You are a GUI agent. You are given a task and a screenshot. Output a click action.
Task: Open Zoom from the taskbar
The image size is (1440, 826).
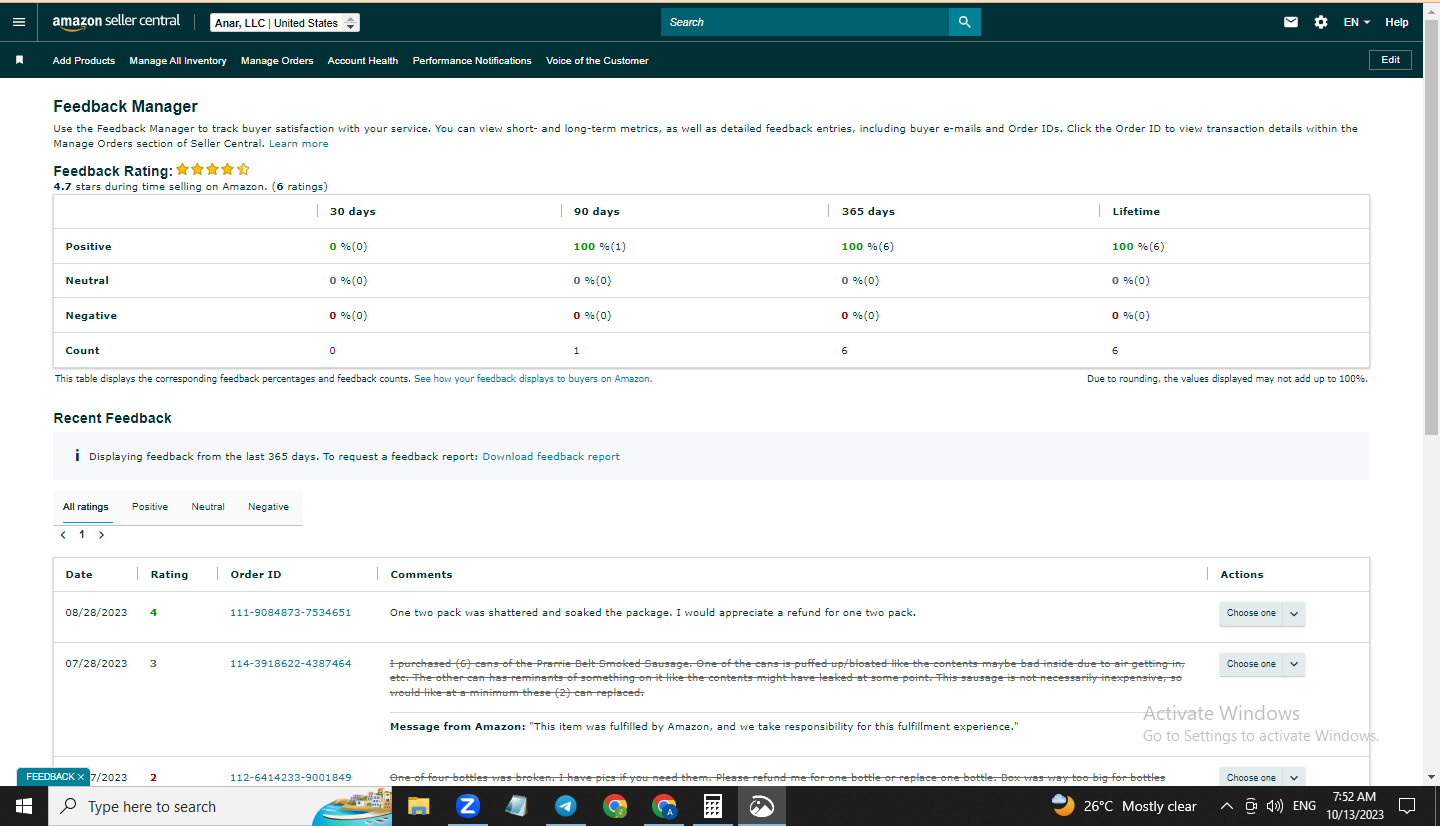[468, 806]
